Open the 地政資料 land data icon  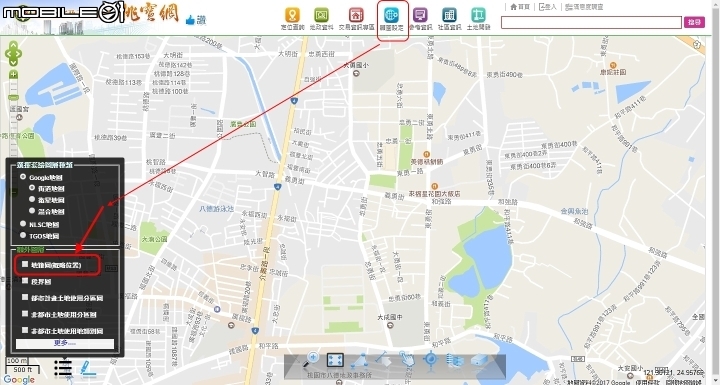tap(321, 16)
